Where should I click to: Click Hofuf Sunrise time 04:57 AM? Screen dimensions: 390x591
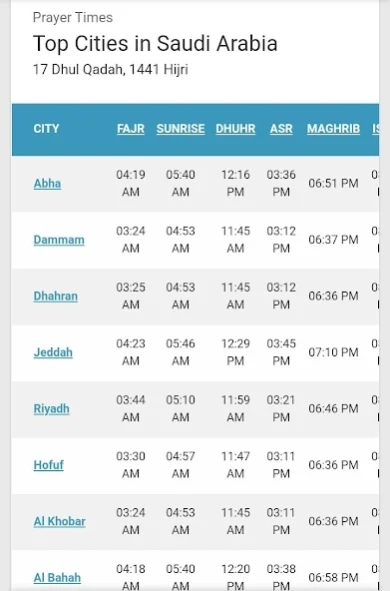[180, 465]
